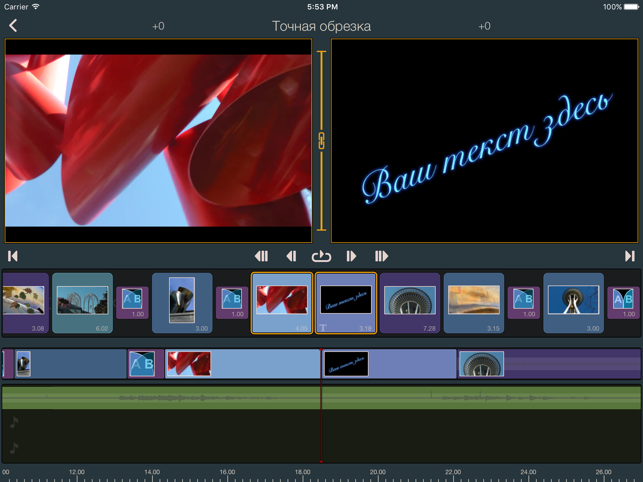643x482 pixels.
Task: Select the title text clip in storyboard
Action: coord(346,302)
